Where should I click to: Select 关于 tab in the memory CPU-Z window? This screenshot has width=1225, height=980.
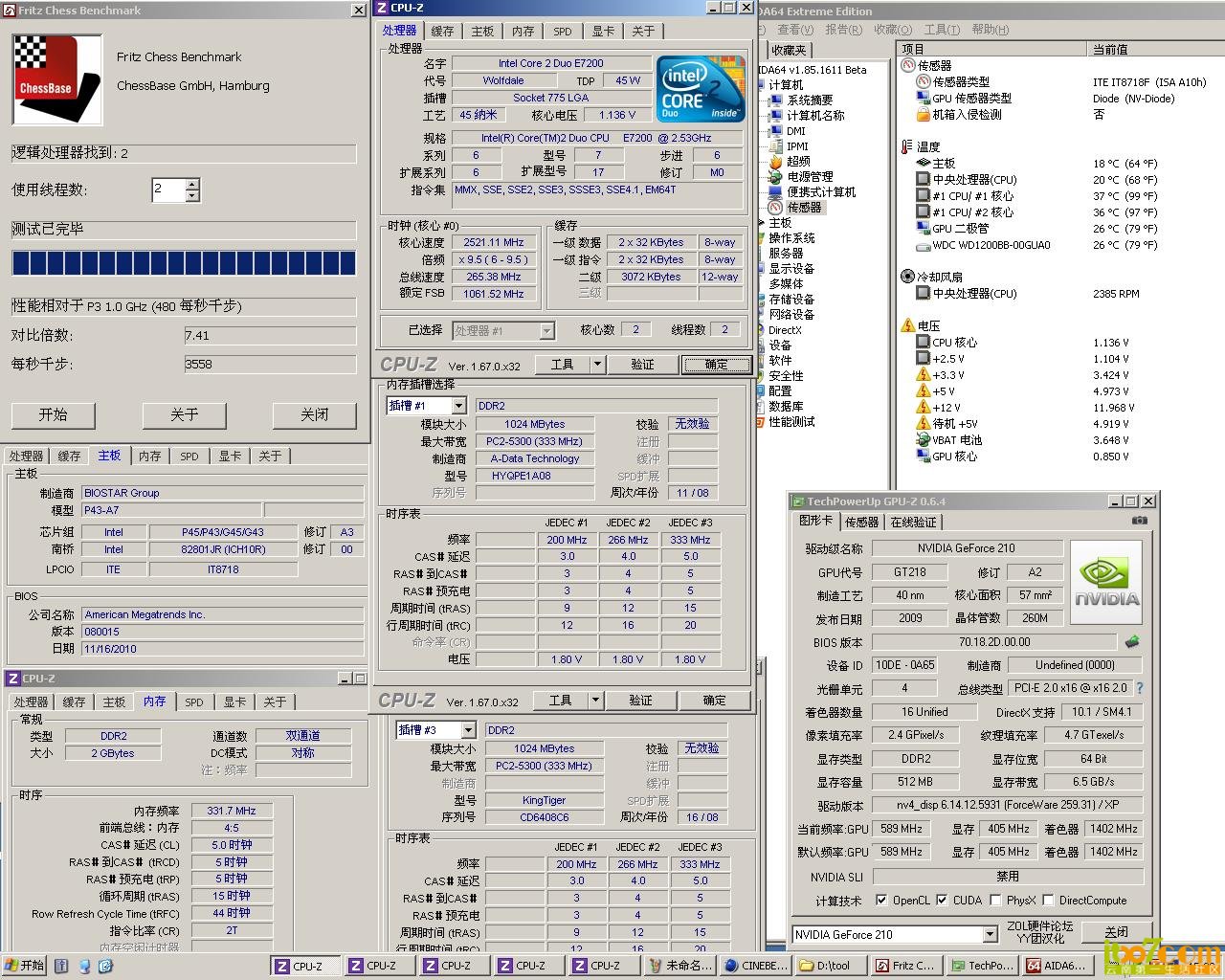[x=275, y=702]
